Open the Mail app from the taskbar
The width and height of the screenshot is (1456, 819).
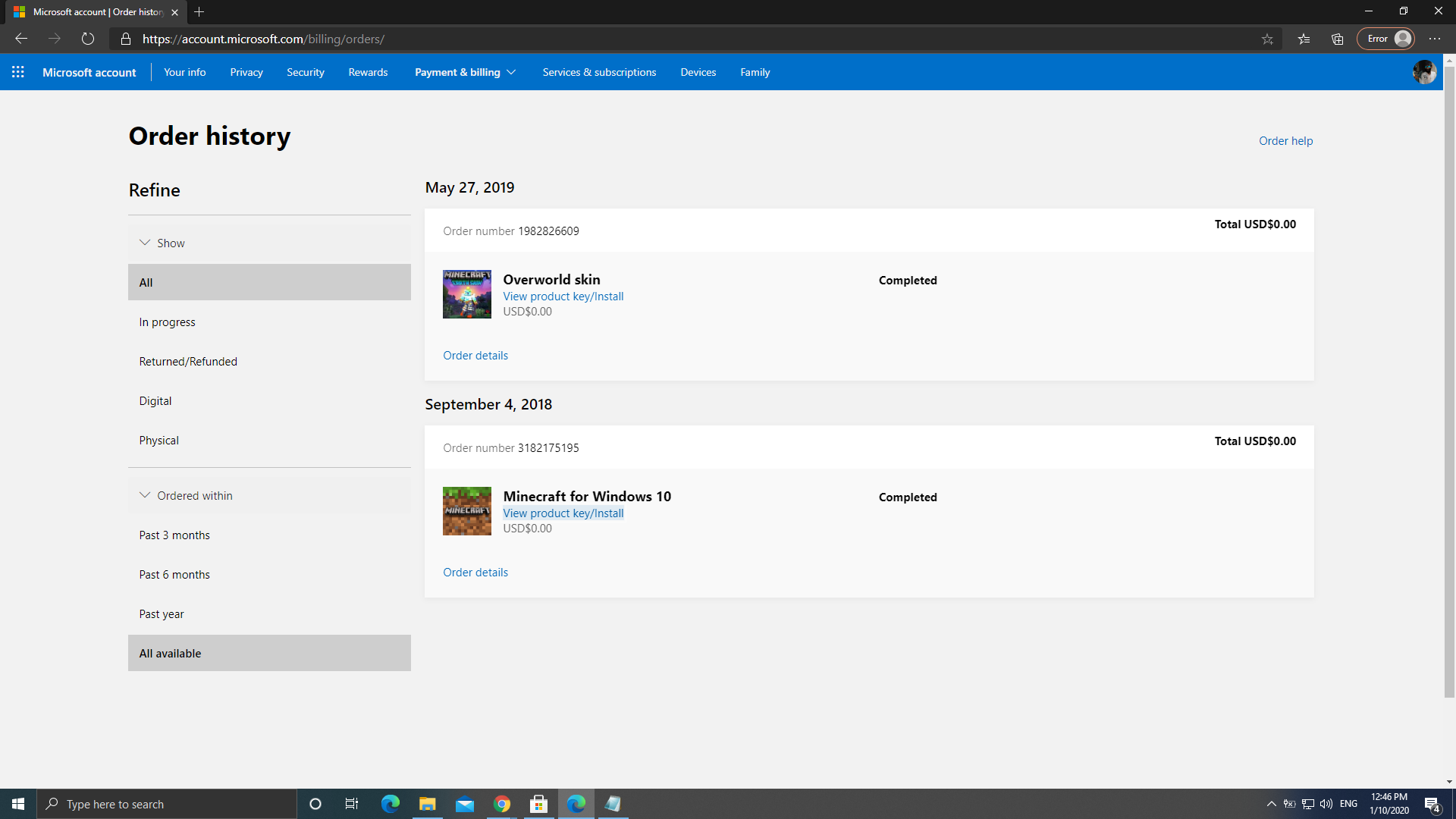tap(465, 804)
